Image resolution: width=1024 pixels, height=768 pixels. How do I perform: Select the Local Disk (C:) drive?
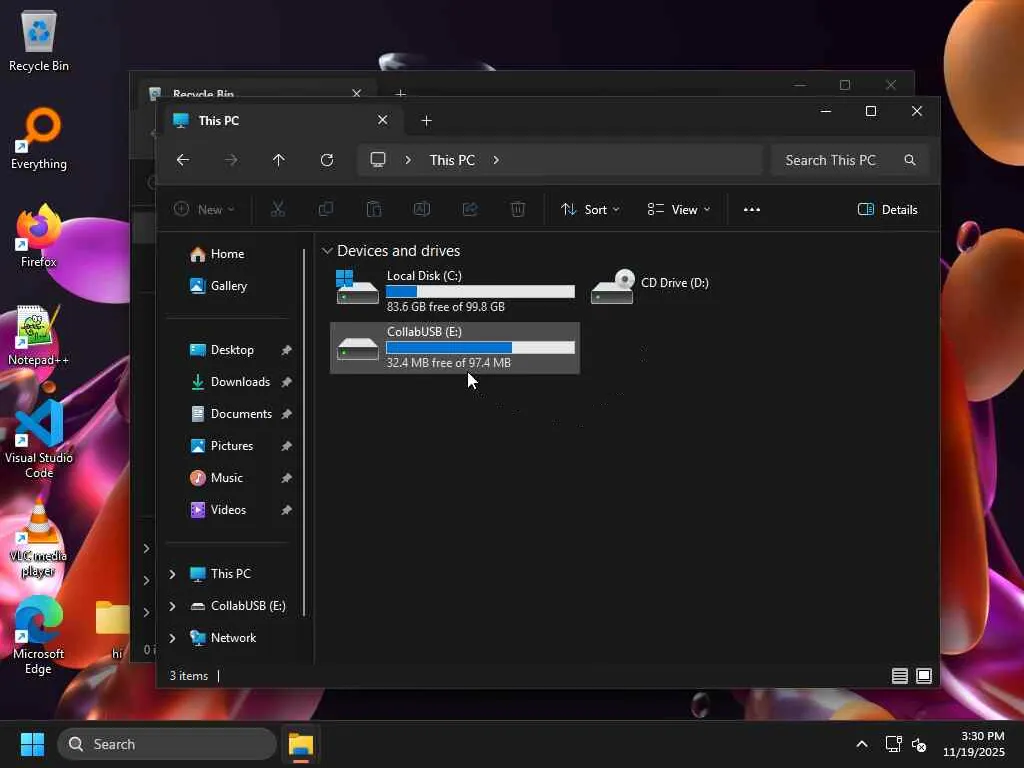pyautogui.click(x=455, y=291)
